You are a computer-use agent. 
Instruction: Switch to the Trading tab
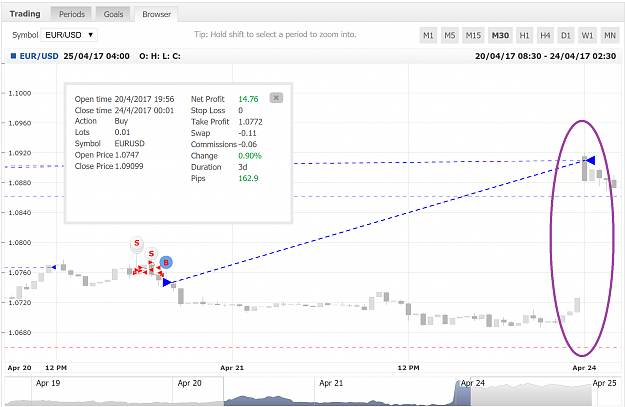point(25,14)
